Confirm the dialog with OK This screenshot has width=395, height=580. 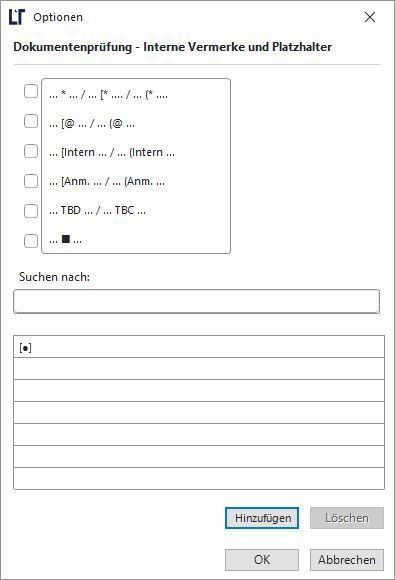[x=262, y=560]
